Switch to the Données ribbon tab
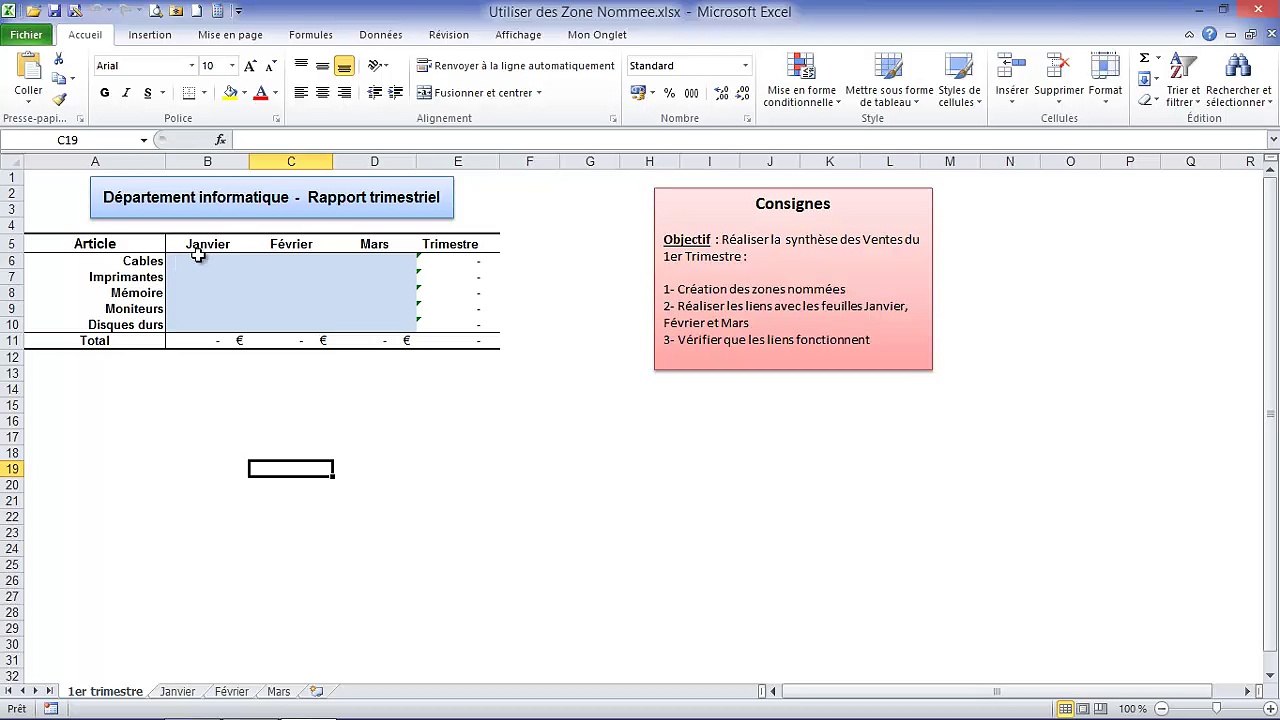This screenshot has width=1280, height=720. pos(381,35)
